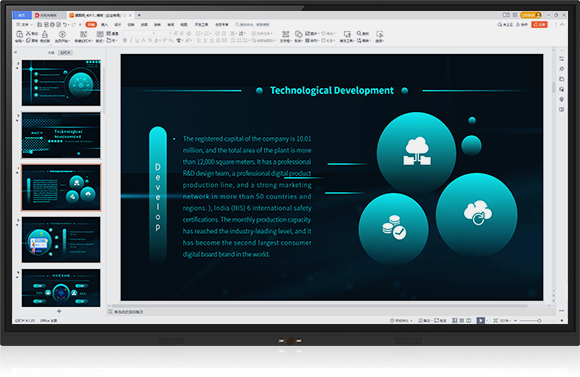Open the Transitions ribbon tab
The image size is (580, 377).
pos(131,24)
